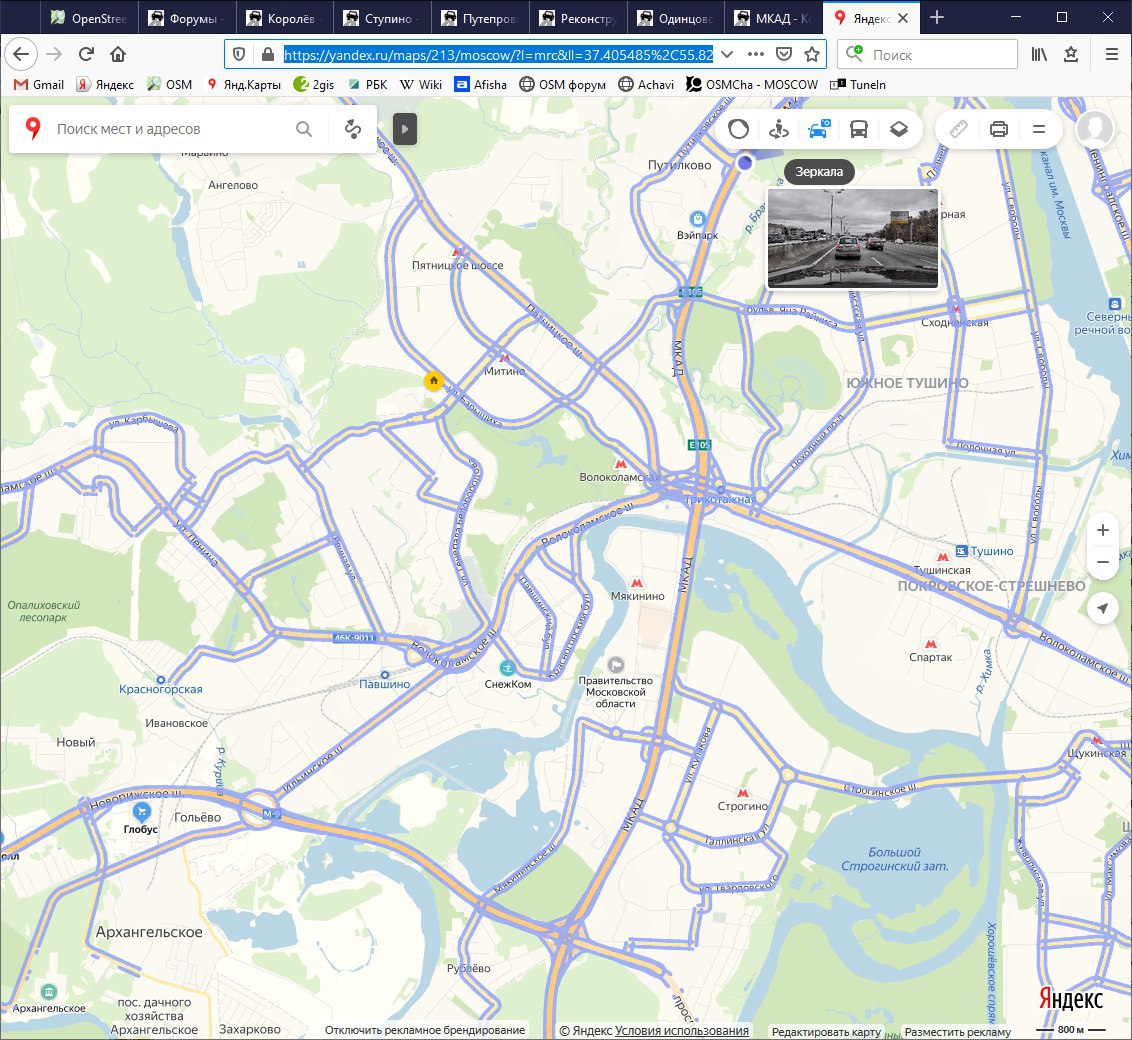Show site security padlock details

click(x=268, y=54)
